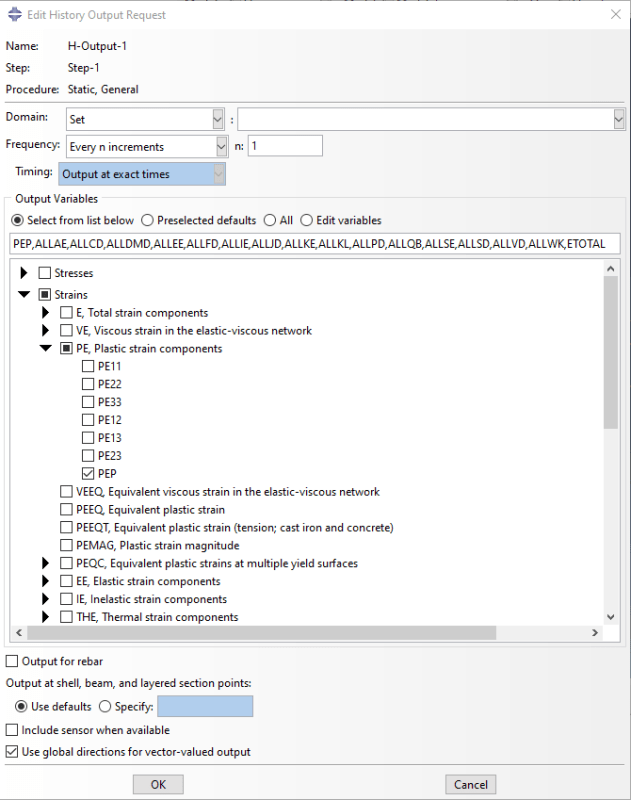This screenshot has width=631, height=800.
Task: Select the Preselected defaults radio button
Action: click(x=147, y=220)
